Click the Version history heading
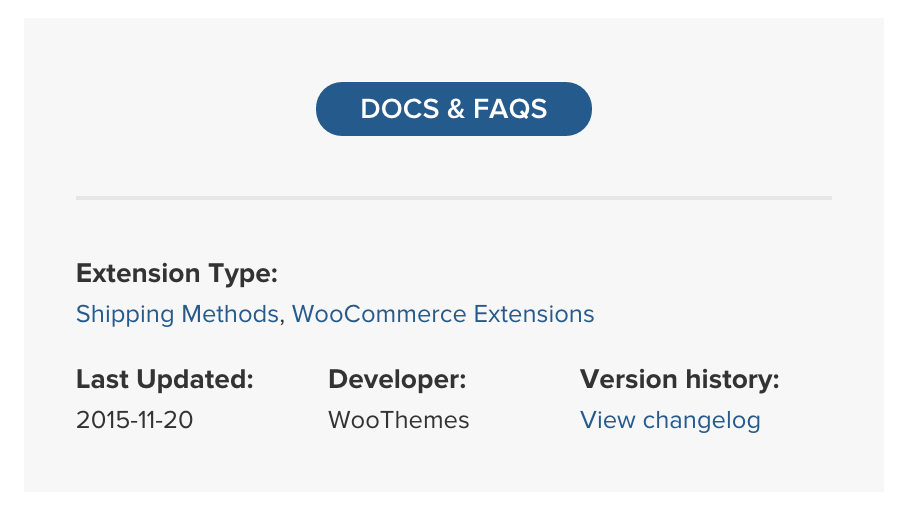Viewport: 908px width, 512px height. pyautogui.click(x=680, y=380)
